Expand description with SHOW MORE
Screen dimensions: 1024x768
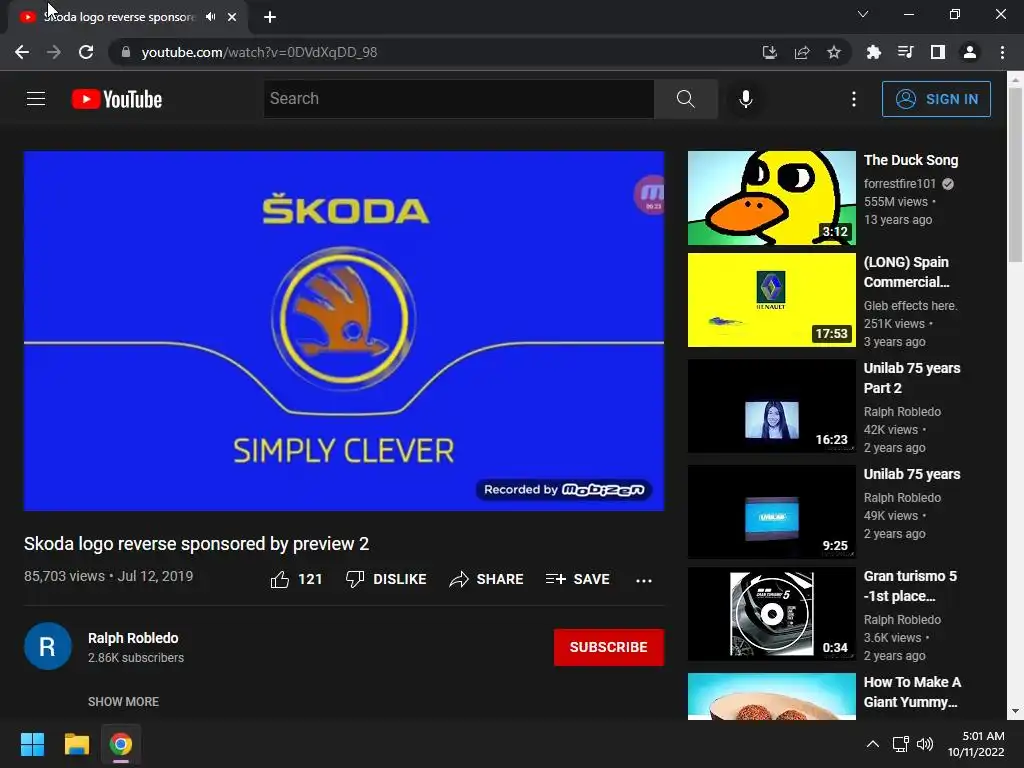123,701
